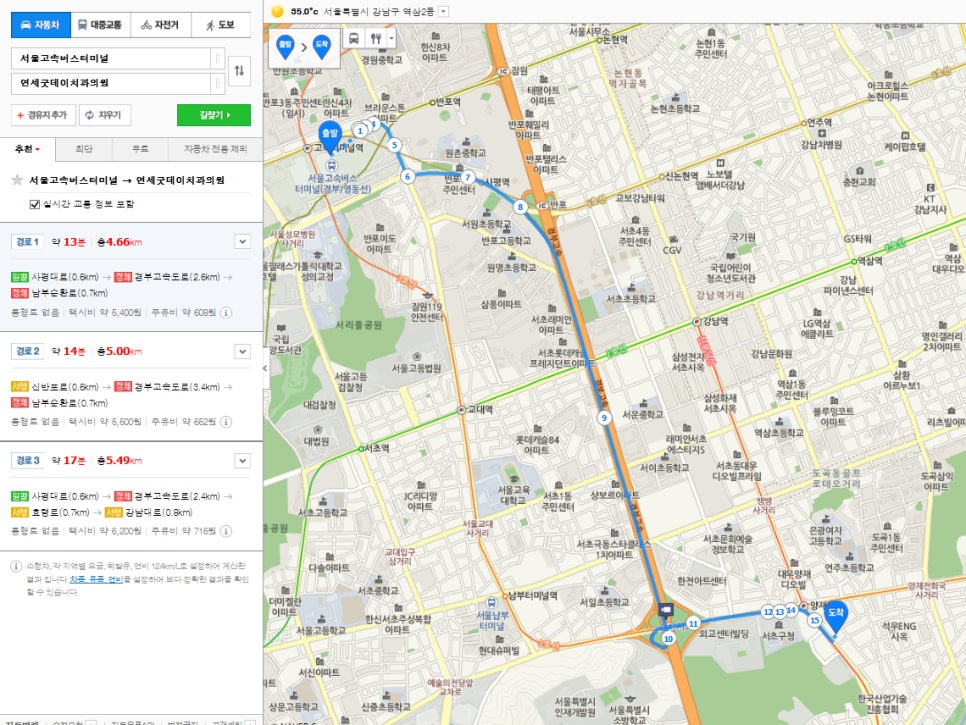Click the blue 출발 start pin on the map
Screen dimensions: 966x725
pyautogui.click(x=329, y=139)
